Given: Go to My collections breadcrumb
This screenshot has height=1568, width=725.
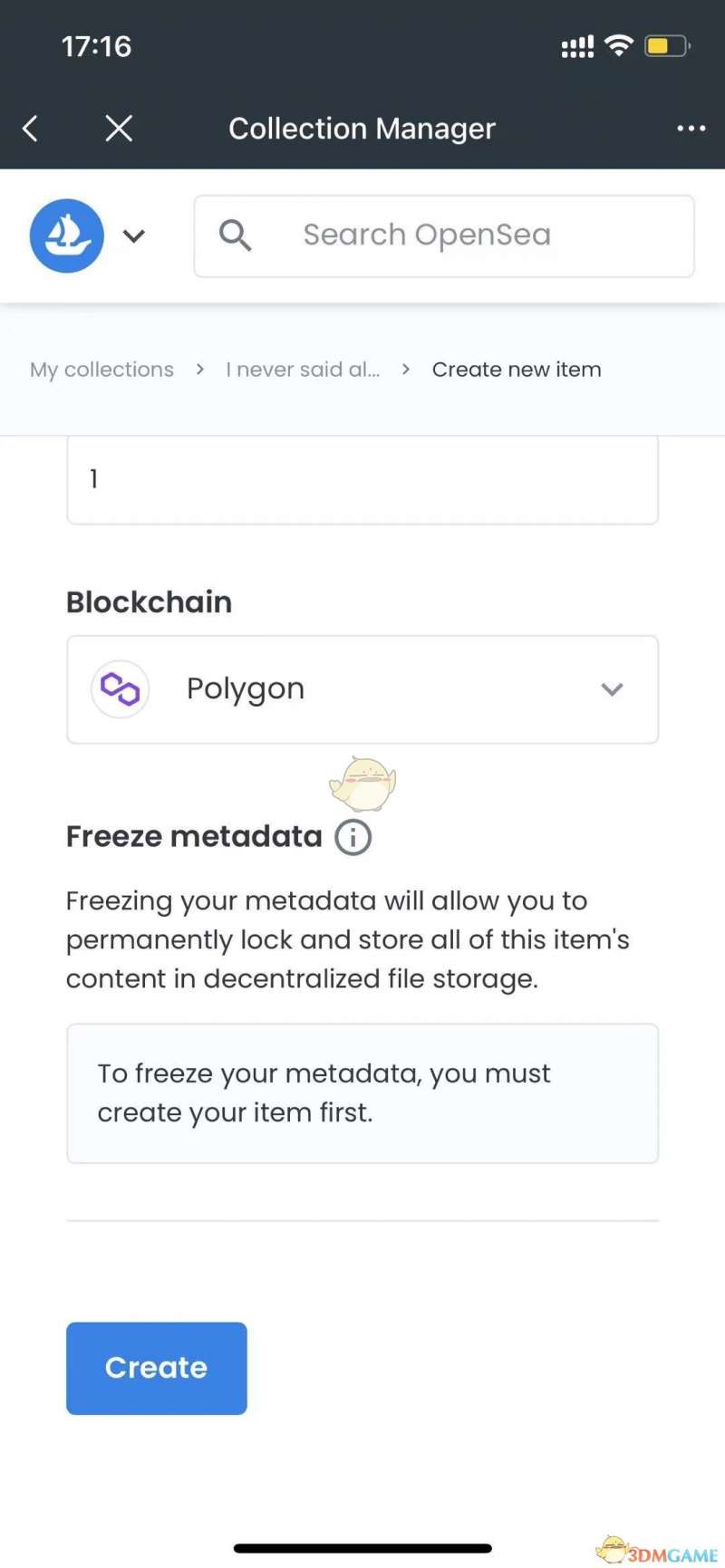Looking at the screenshot, I should 101,370.
